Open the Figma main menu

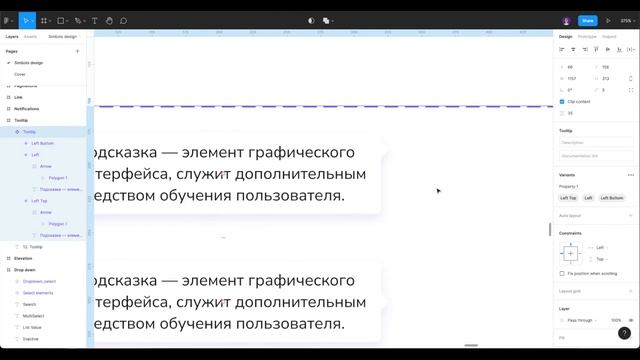tap(8, 21)
